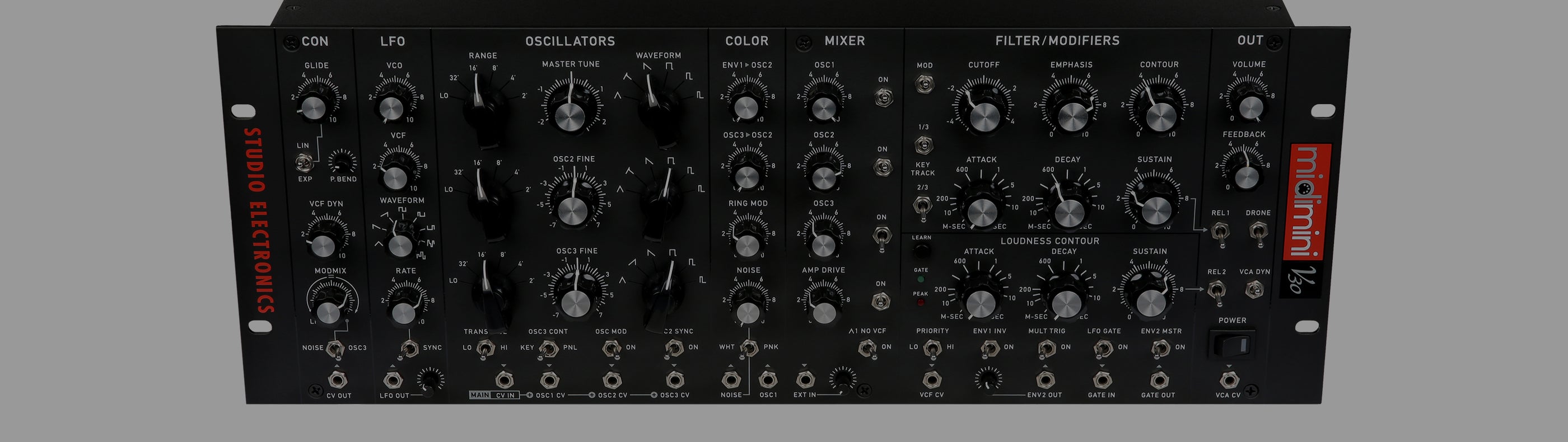Click the OSC1 output jack
Viewport: 1568px width, 442px height.
pyautogui.click(x=768, y=380)
